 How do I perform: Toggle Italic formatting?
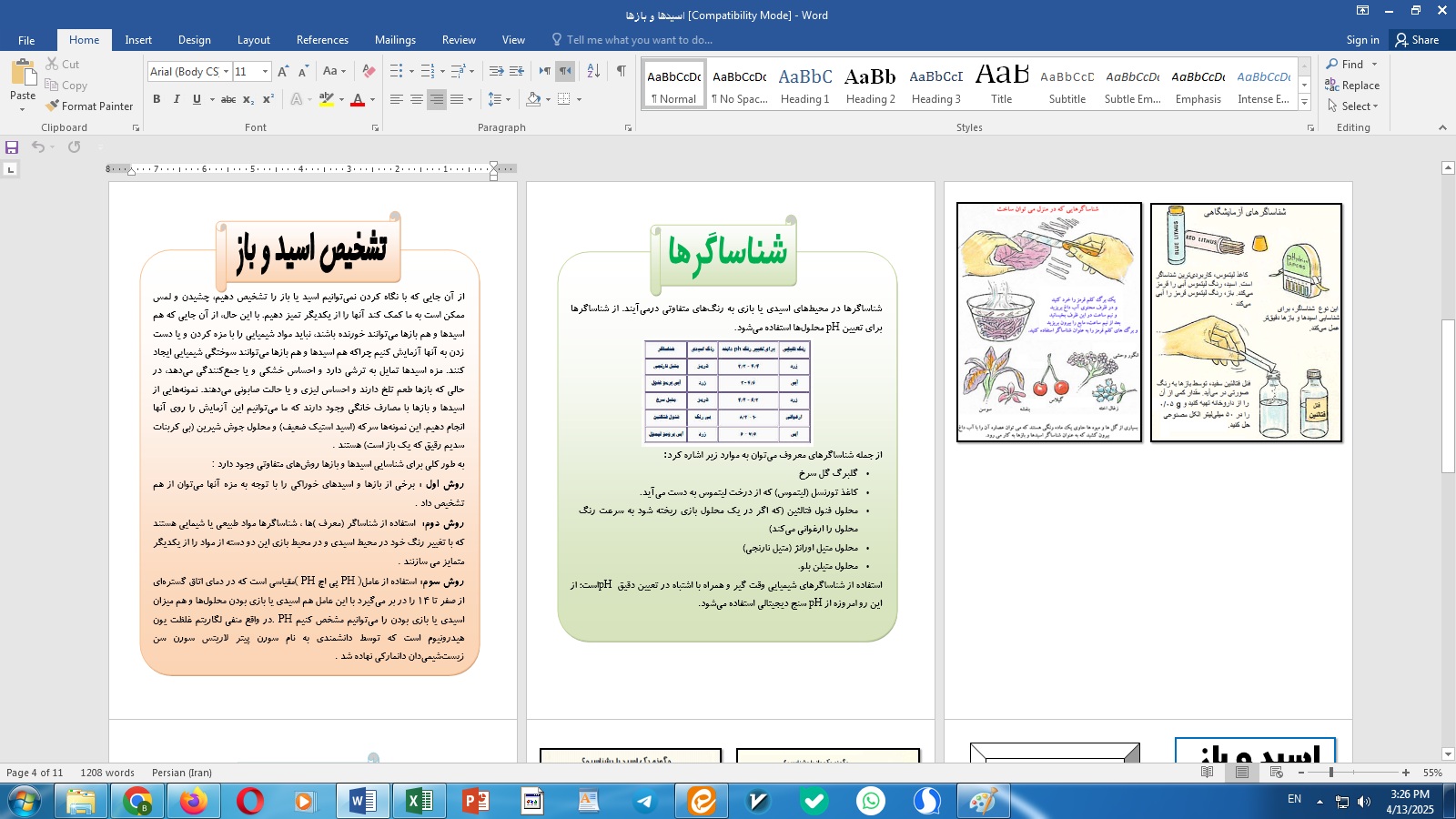click(x=177, y=99)
